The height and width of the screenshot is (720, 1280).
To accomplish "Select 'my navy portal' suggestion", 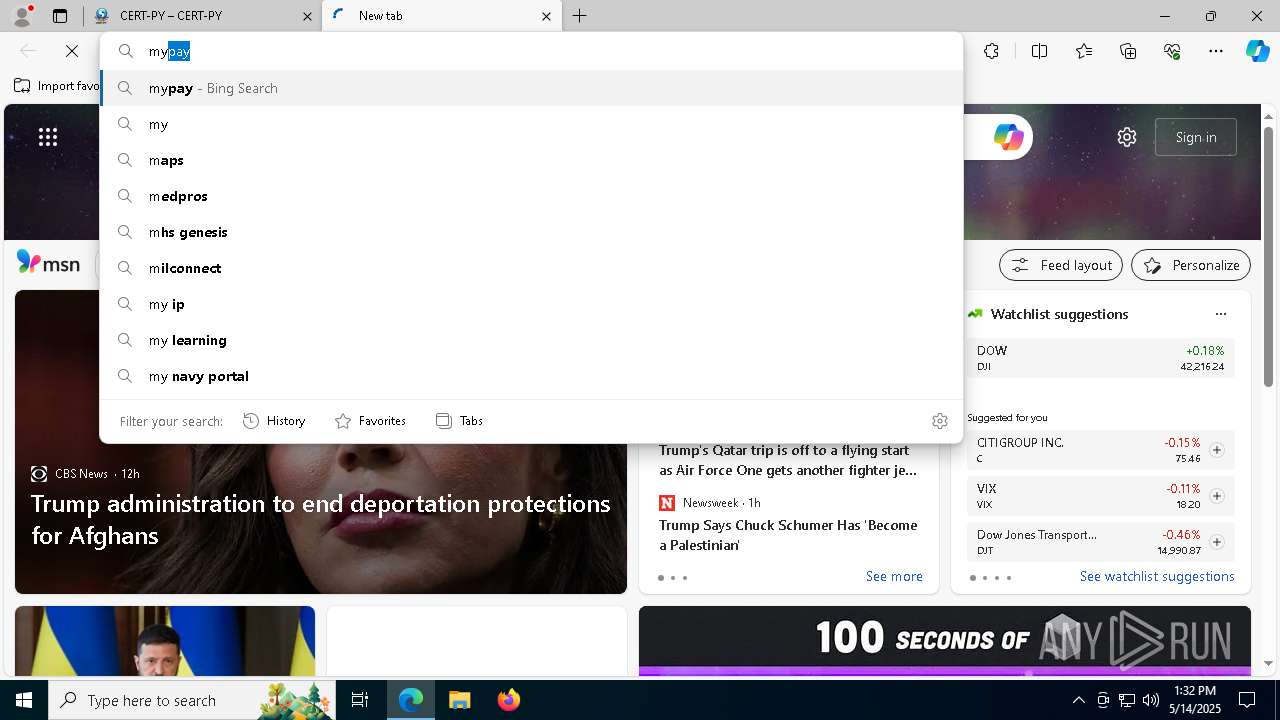I will point(531,376).
